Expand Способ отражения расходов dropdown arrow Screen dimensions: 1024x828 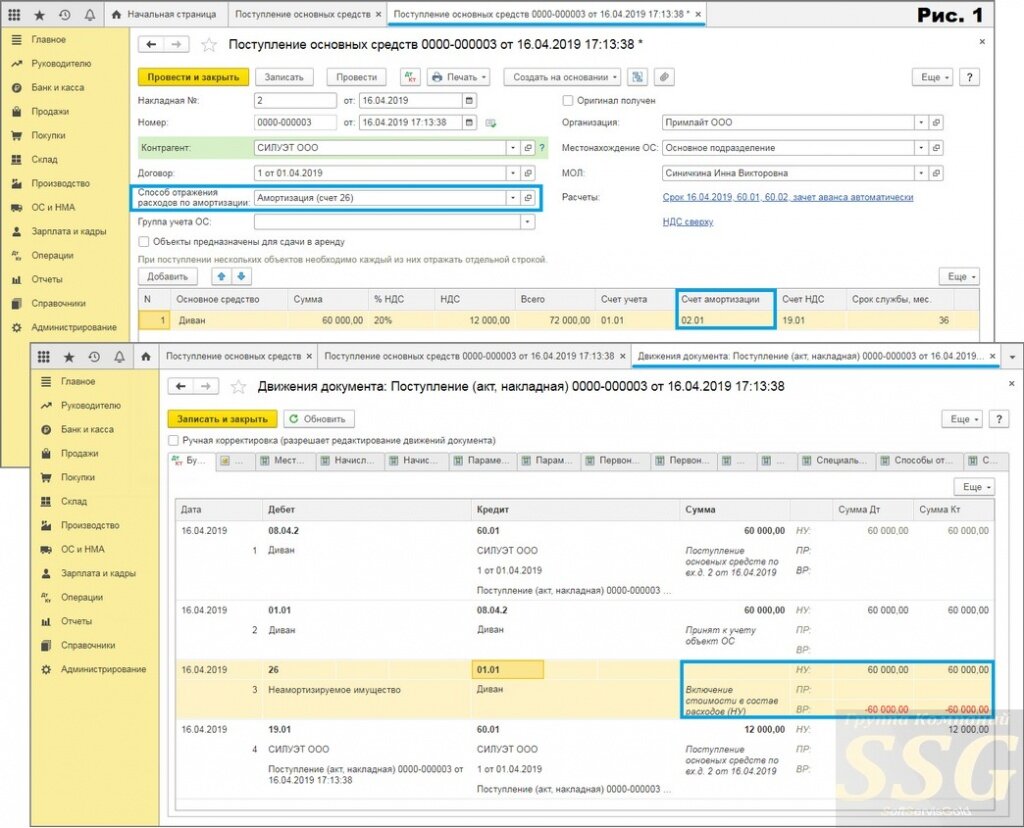click(x=513, y=198)
